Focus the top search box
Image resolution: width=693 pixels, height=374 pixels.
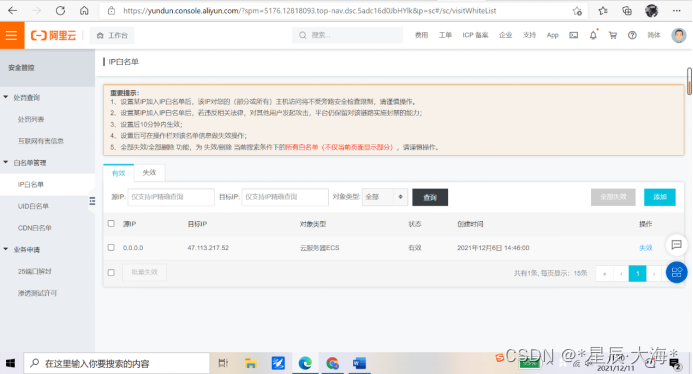point(347,35)
